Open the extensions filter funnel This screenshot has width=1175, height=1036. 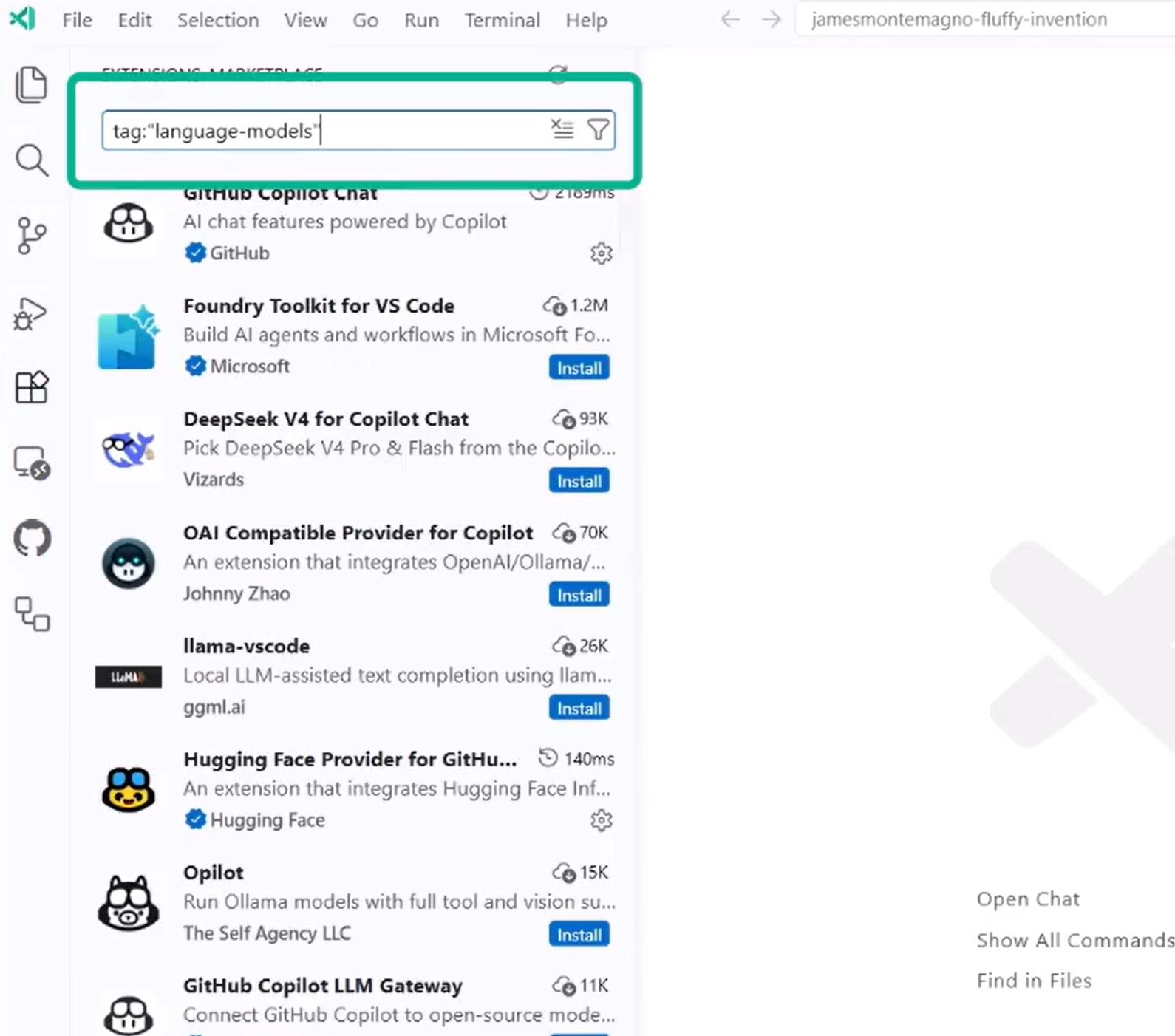[598, 130]
